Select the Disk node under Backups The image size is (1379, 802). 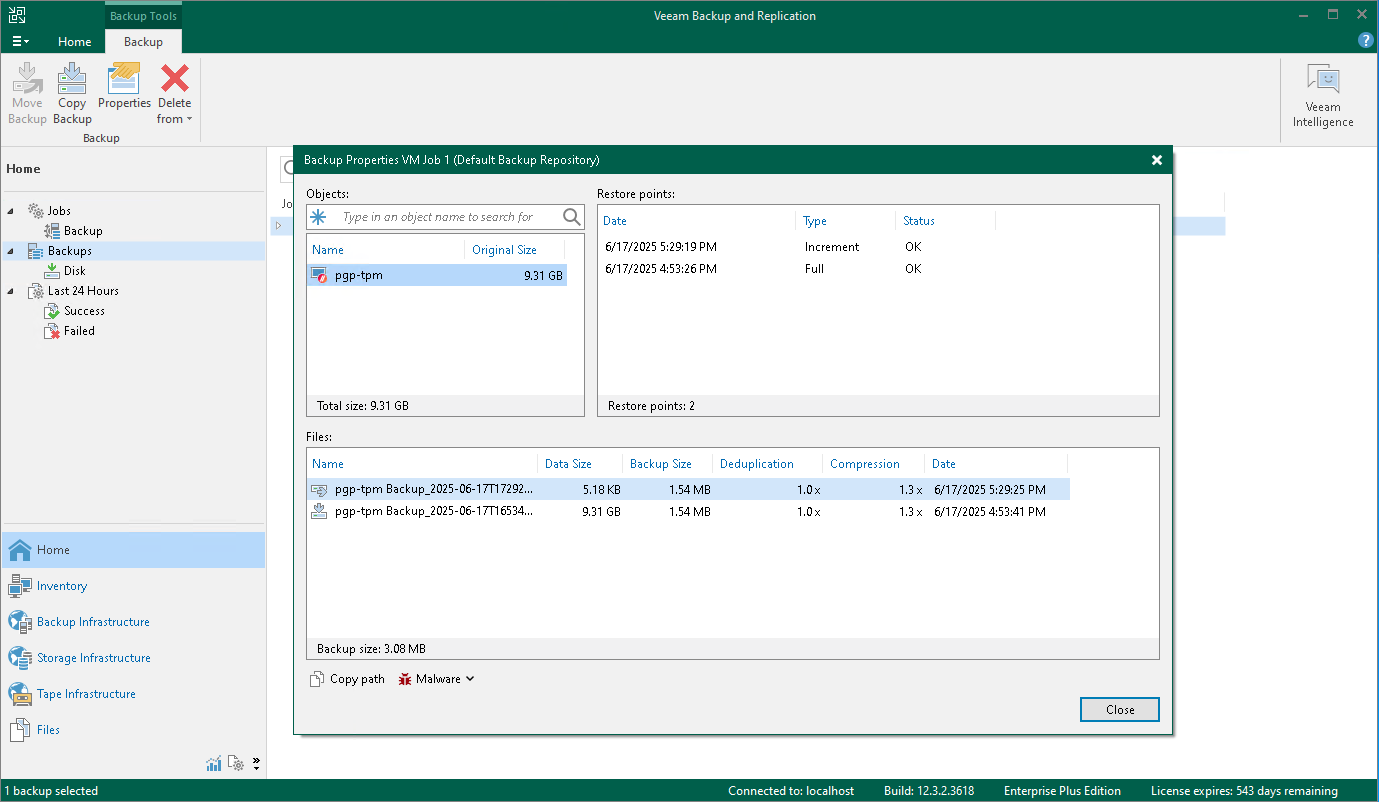[74, 271]
